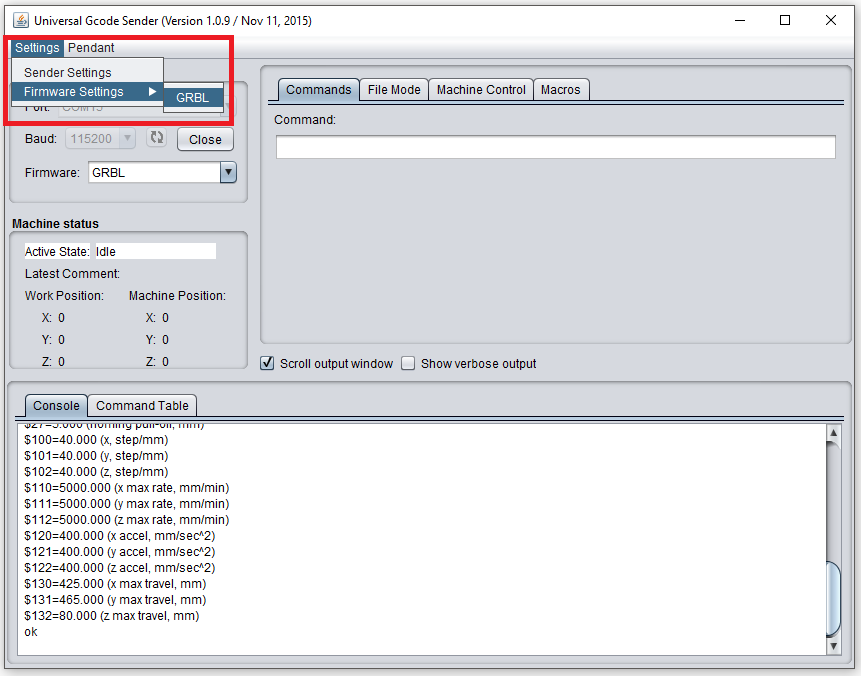Click the Active State Idle field

[155, 252]
